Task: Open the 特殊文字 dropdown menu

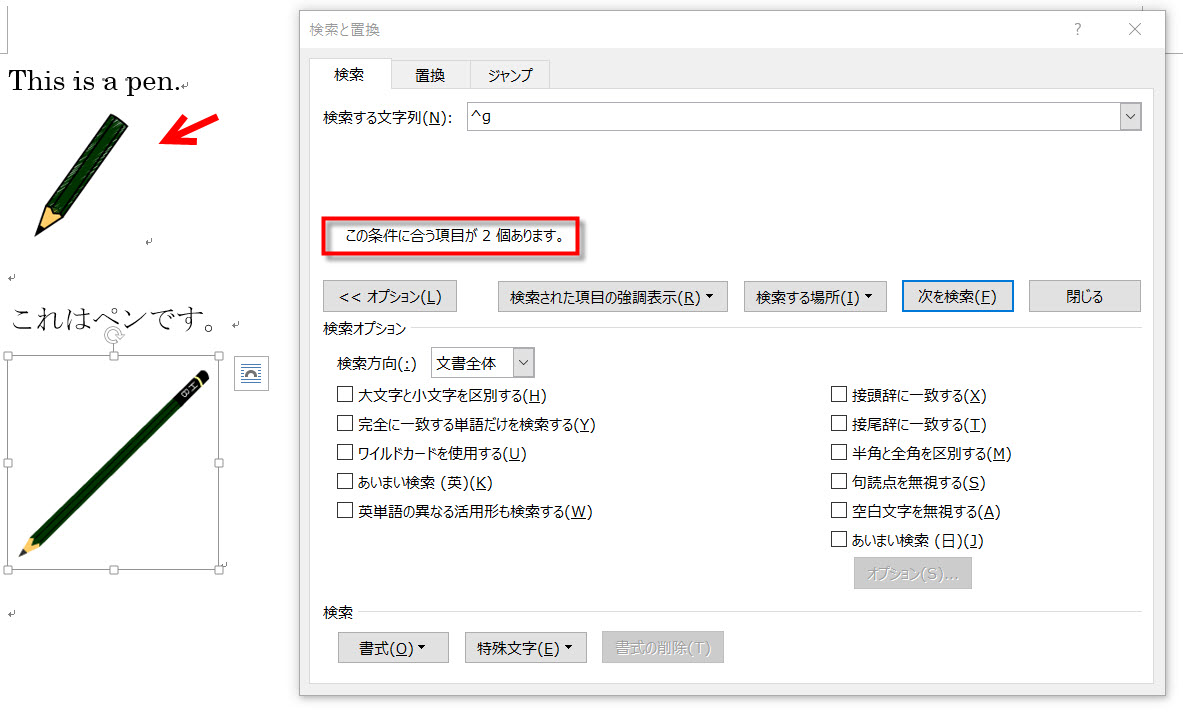Action: 525,648
